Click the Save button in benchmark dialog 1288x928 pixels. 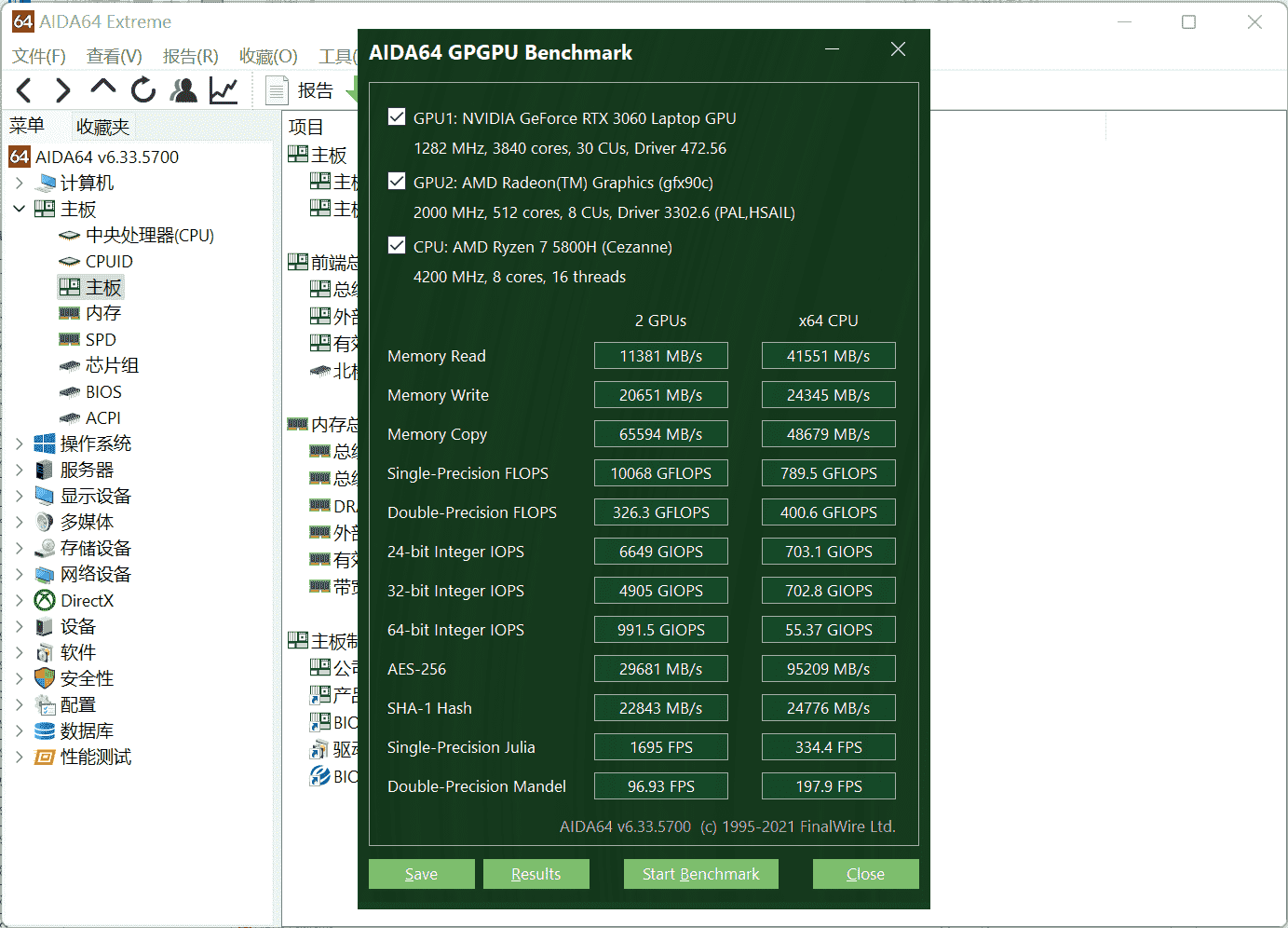coord(422,874)
